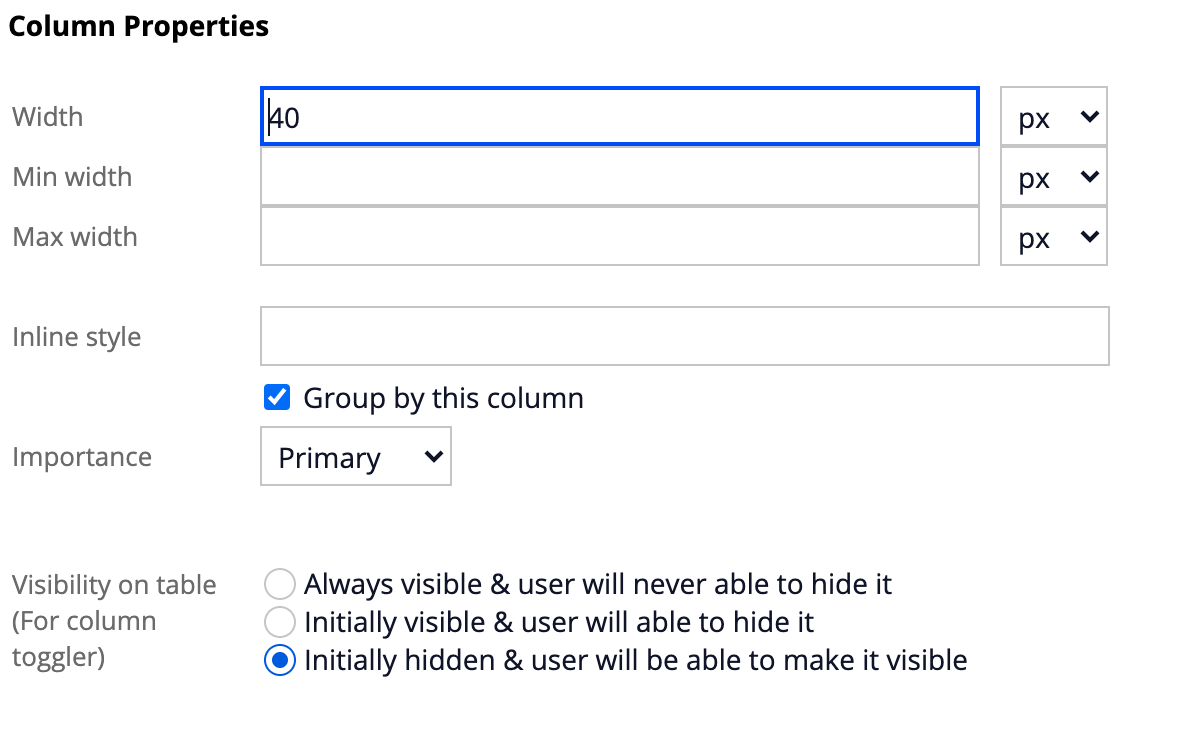Click the Width input field
This screenshot has height=744, width=1186.
pos(619,117)
